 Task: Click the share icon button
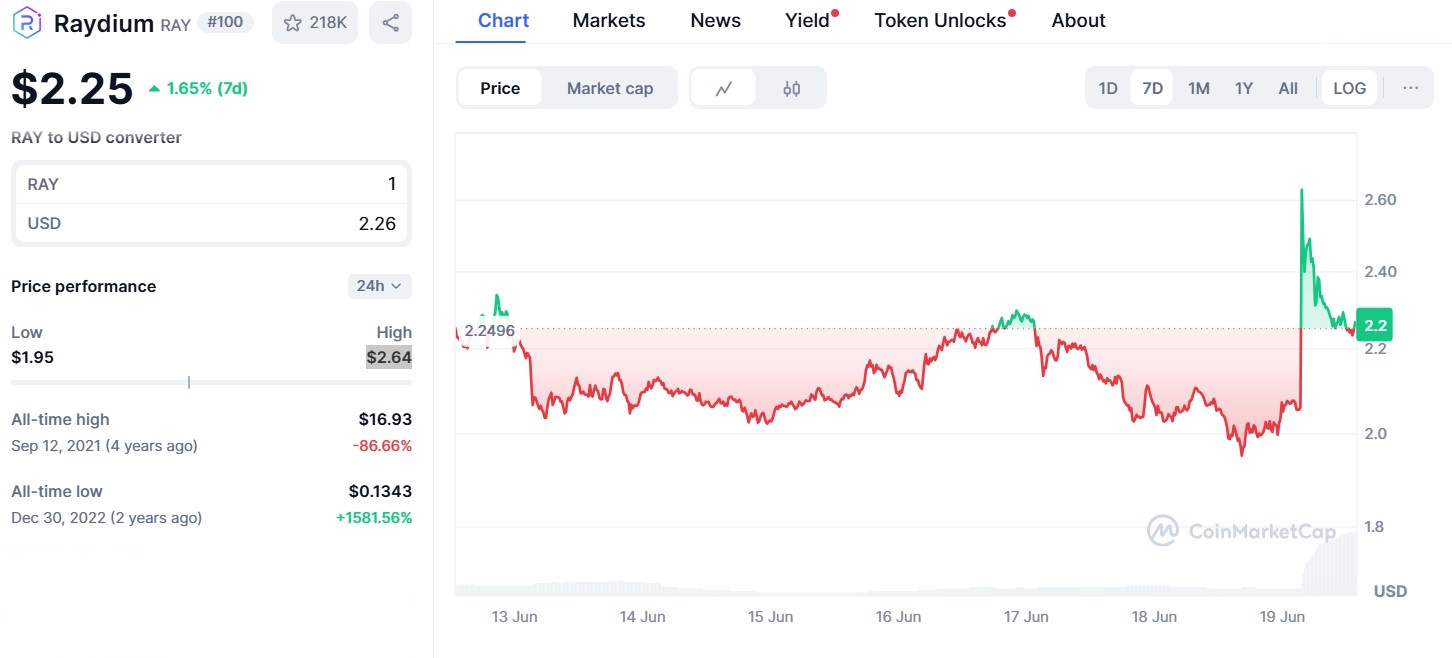click(390, 22)
